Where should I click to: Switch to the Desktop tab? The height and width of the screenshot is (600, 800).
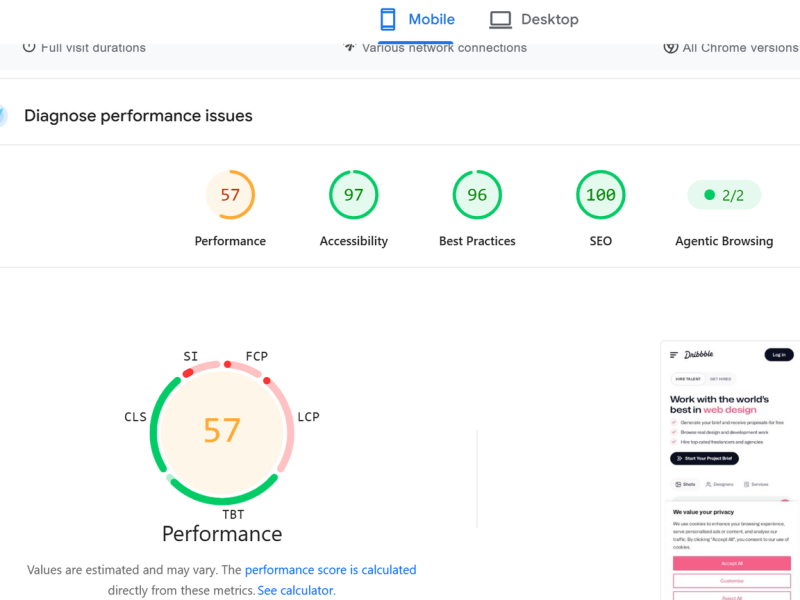point(534,20)
